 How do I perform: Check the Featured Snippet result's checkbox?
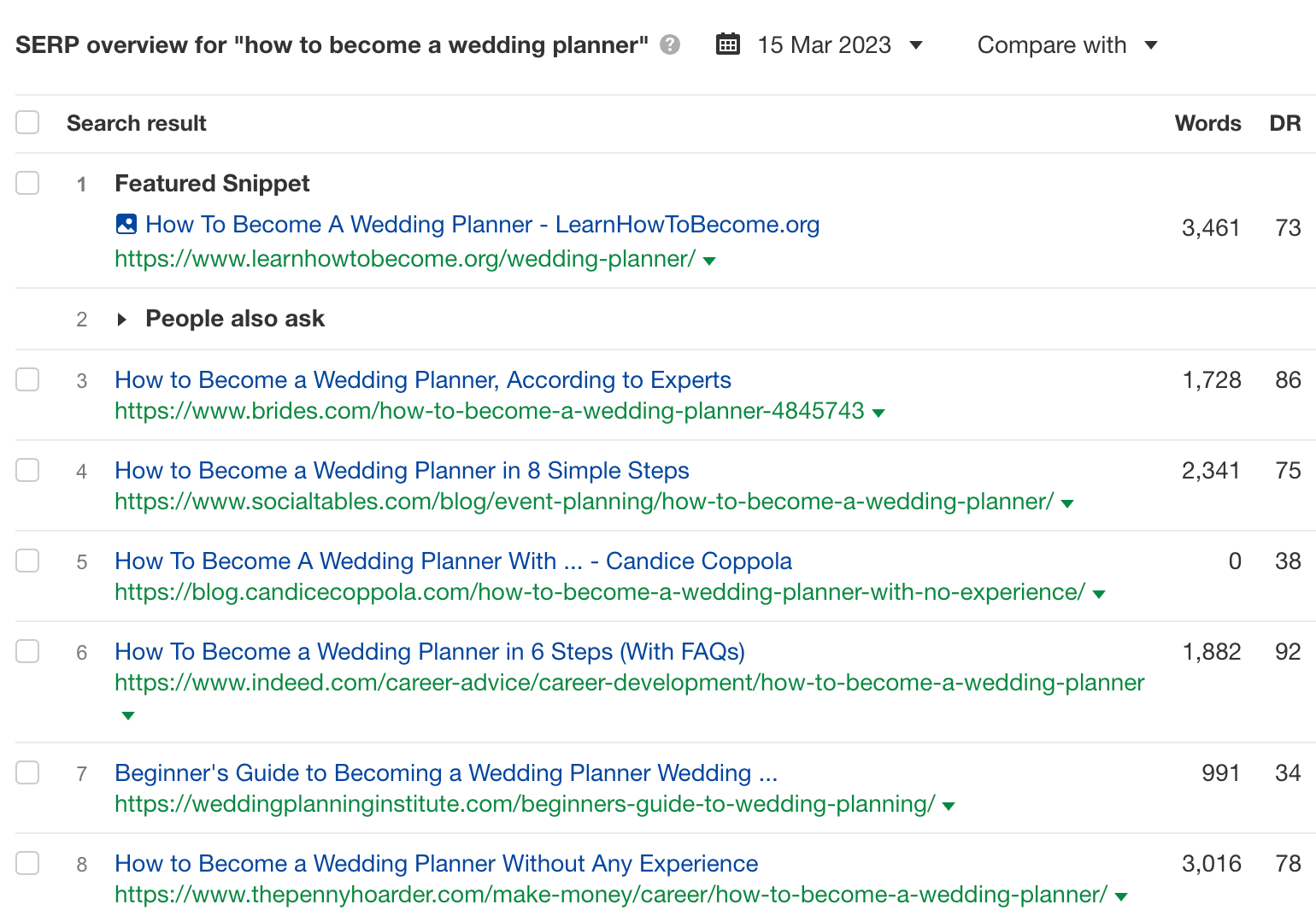(26, 183)
